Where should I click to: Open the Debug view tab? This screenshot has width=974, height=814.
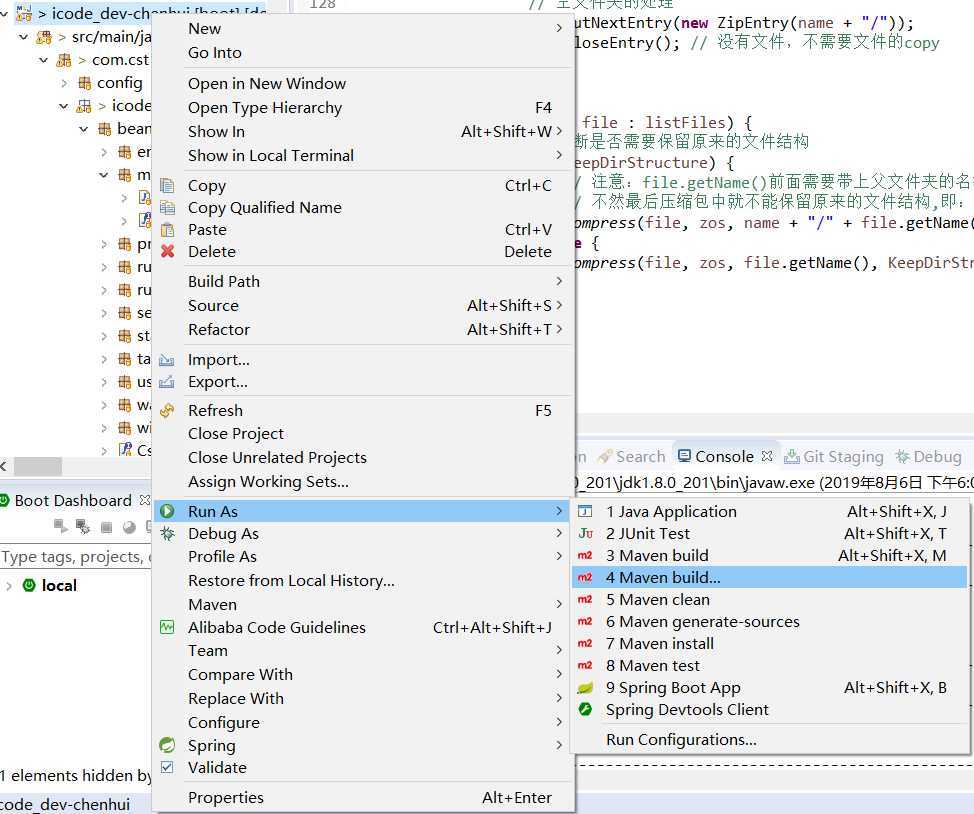[x=929, y=457]
